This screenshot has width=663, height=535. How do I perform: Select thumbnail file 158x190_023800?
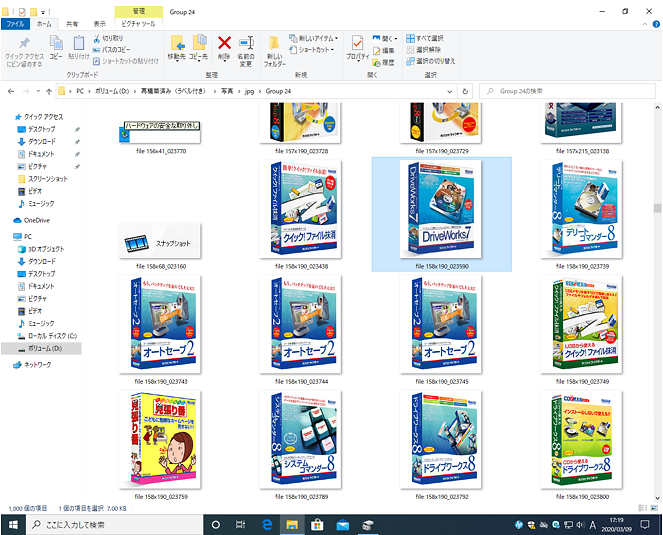coord(582,444)
